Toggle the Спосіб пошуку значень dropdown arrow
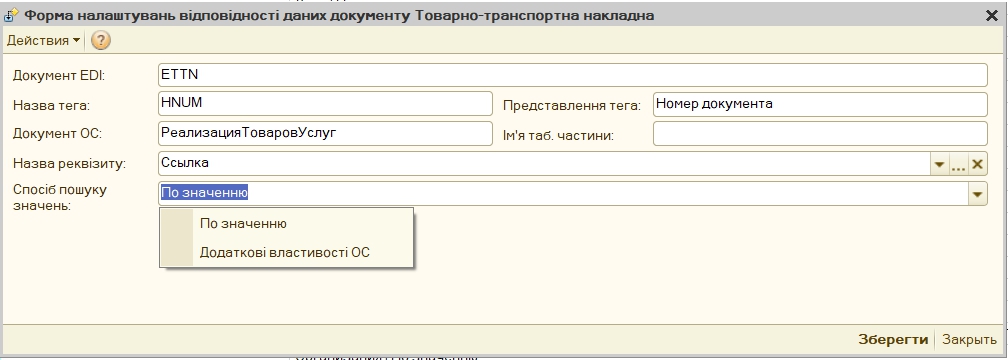This screenshot has height=360, width=1008. [978, 194]
